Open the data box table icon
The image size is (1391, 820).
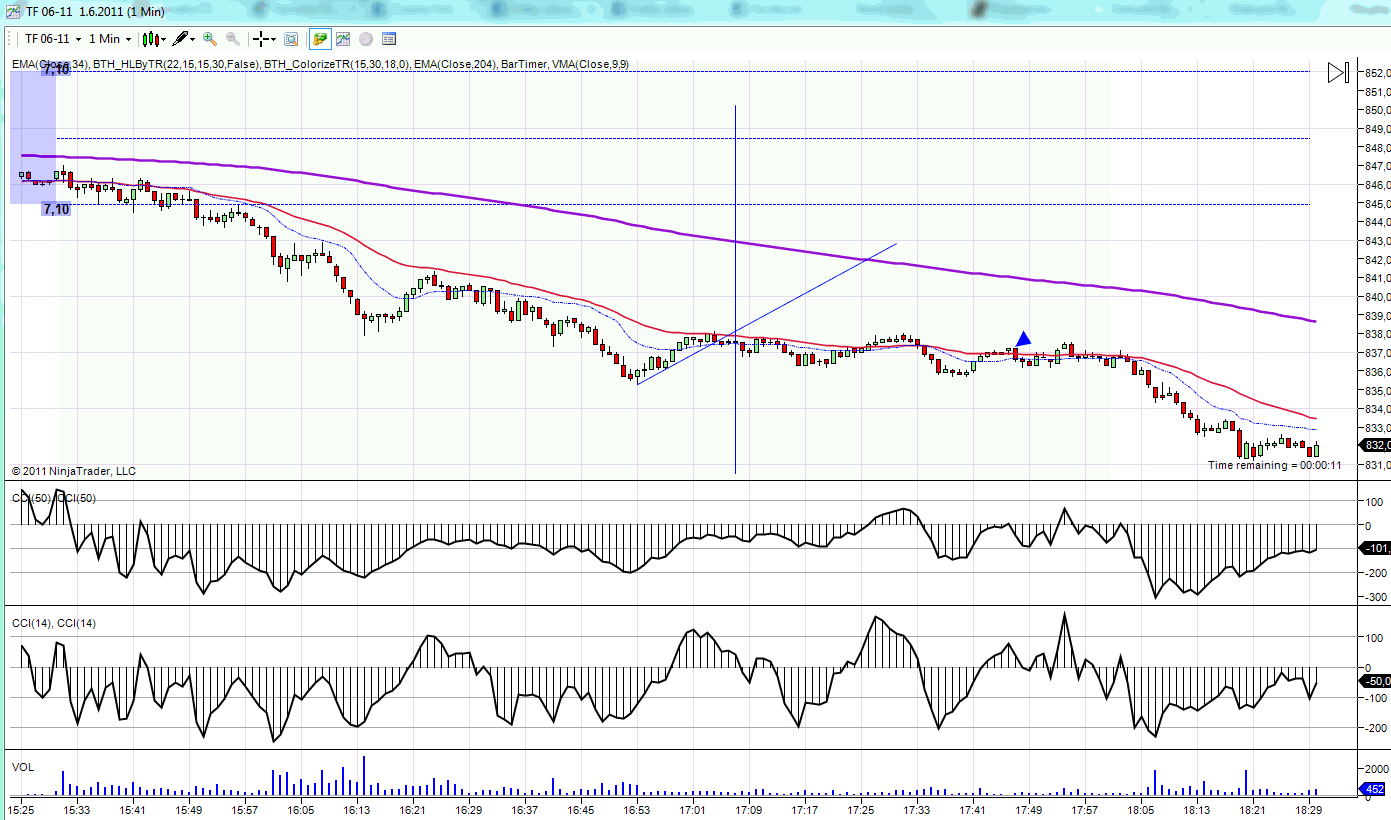(389, 39)
